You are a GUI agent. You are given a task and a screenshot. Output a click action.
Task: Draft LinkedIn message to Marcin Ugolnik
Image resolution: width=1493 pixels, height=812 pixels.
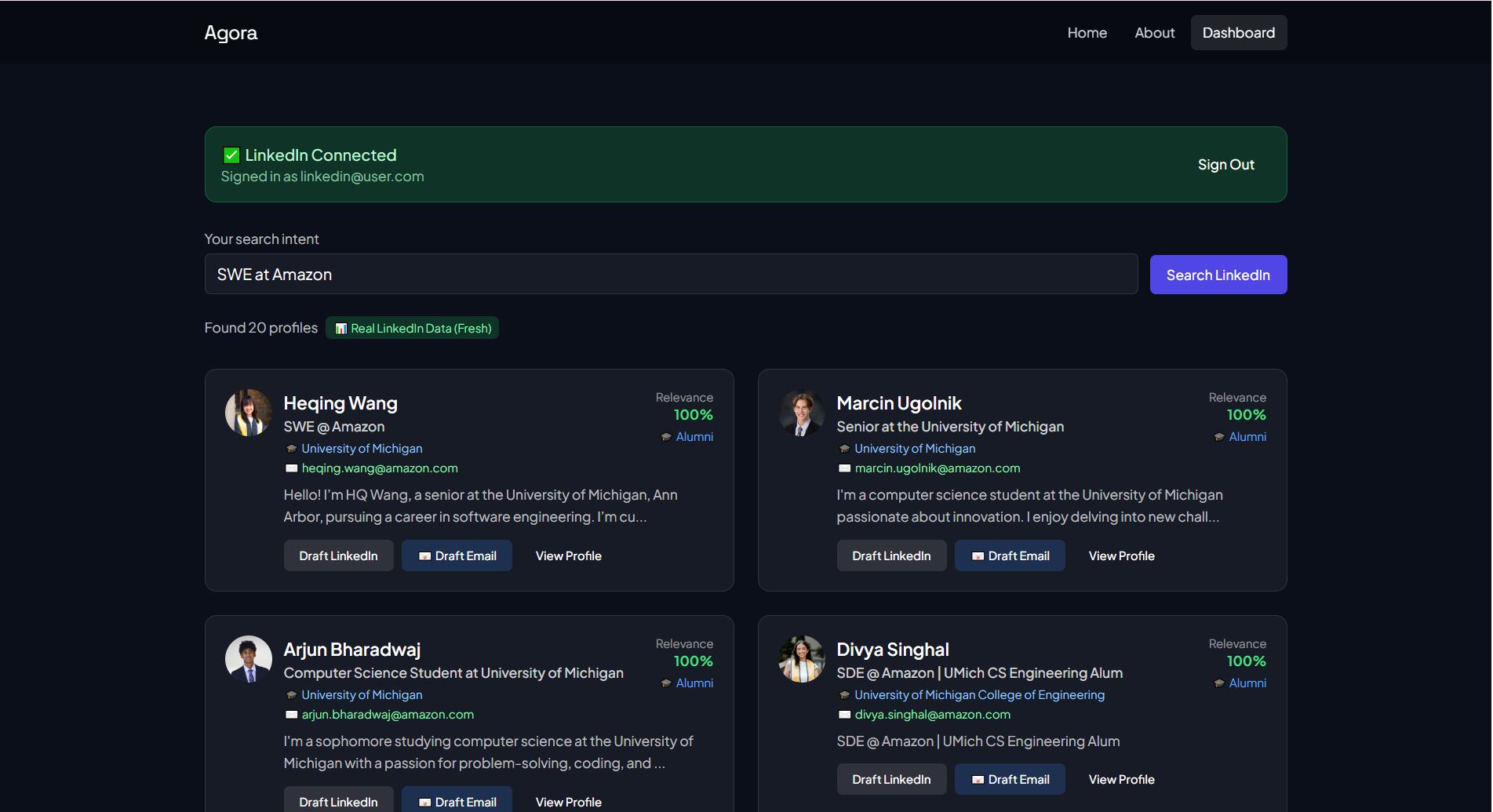(x=891, y=555)
